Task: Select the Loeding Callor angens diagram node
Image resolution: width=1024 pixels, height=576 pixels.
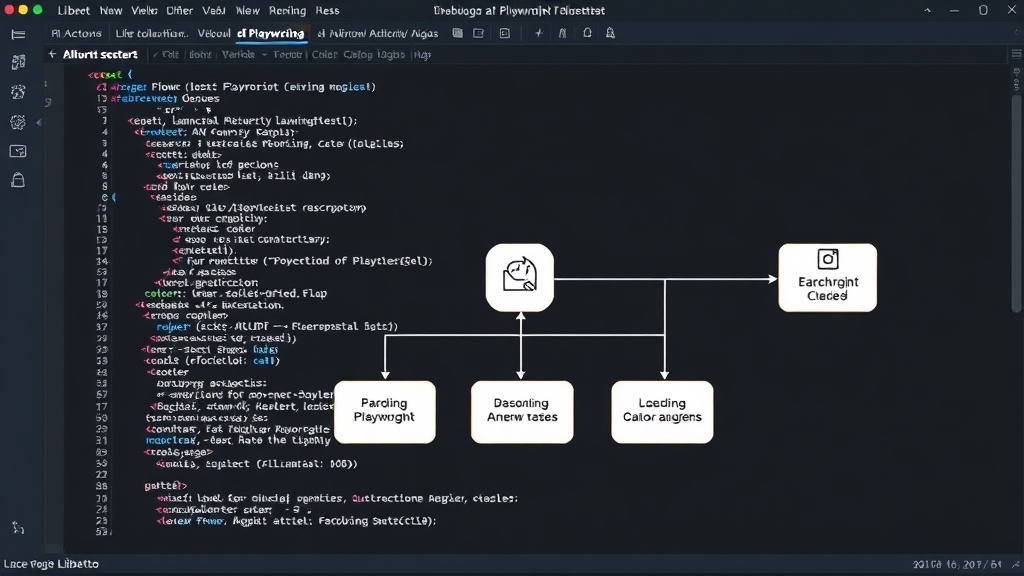Action: pyautogui.click(x=662, y=412)
